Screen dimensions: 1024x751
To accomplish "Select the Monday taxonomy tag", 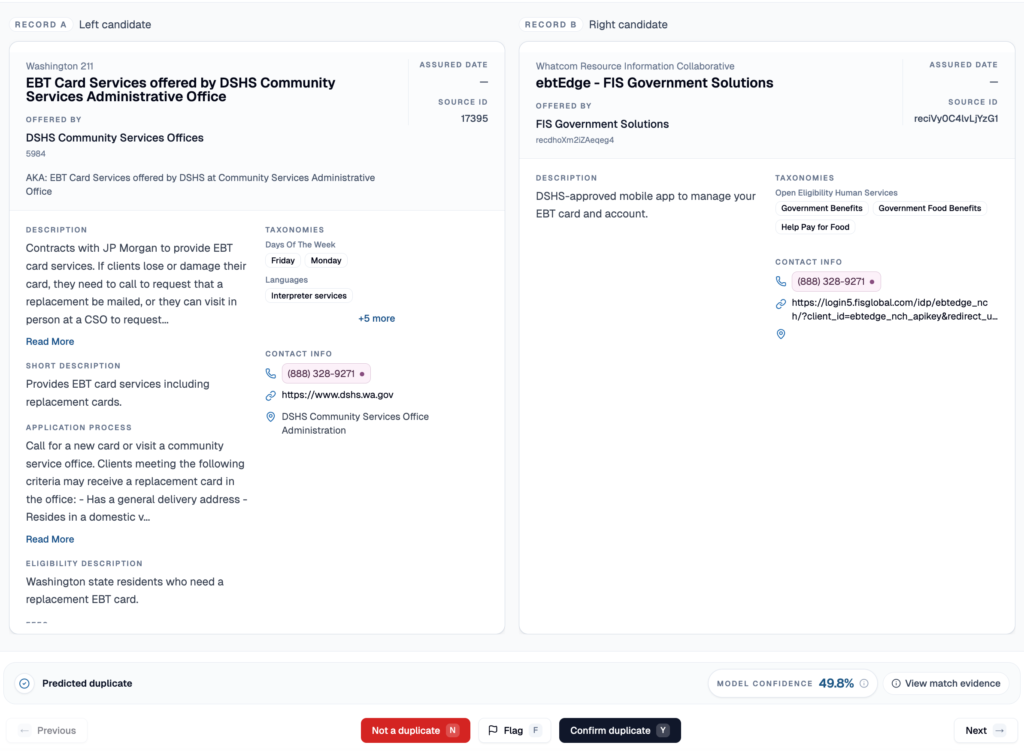I will click(326, 261).
